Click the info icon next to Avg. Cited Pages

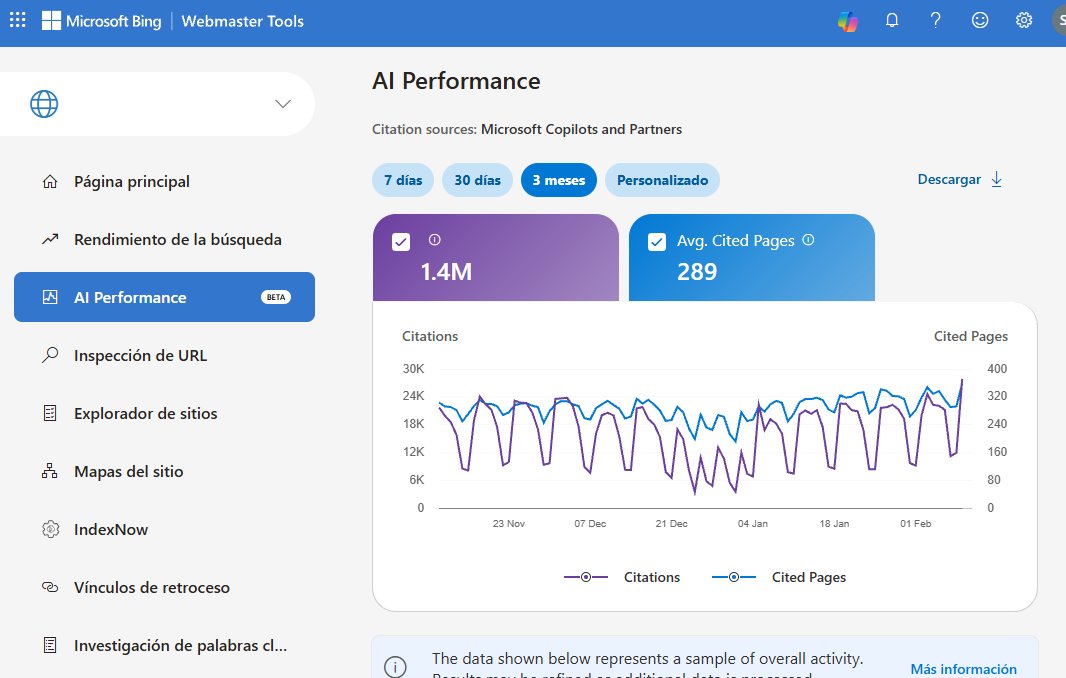click(808, 239)
